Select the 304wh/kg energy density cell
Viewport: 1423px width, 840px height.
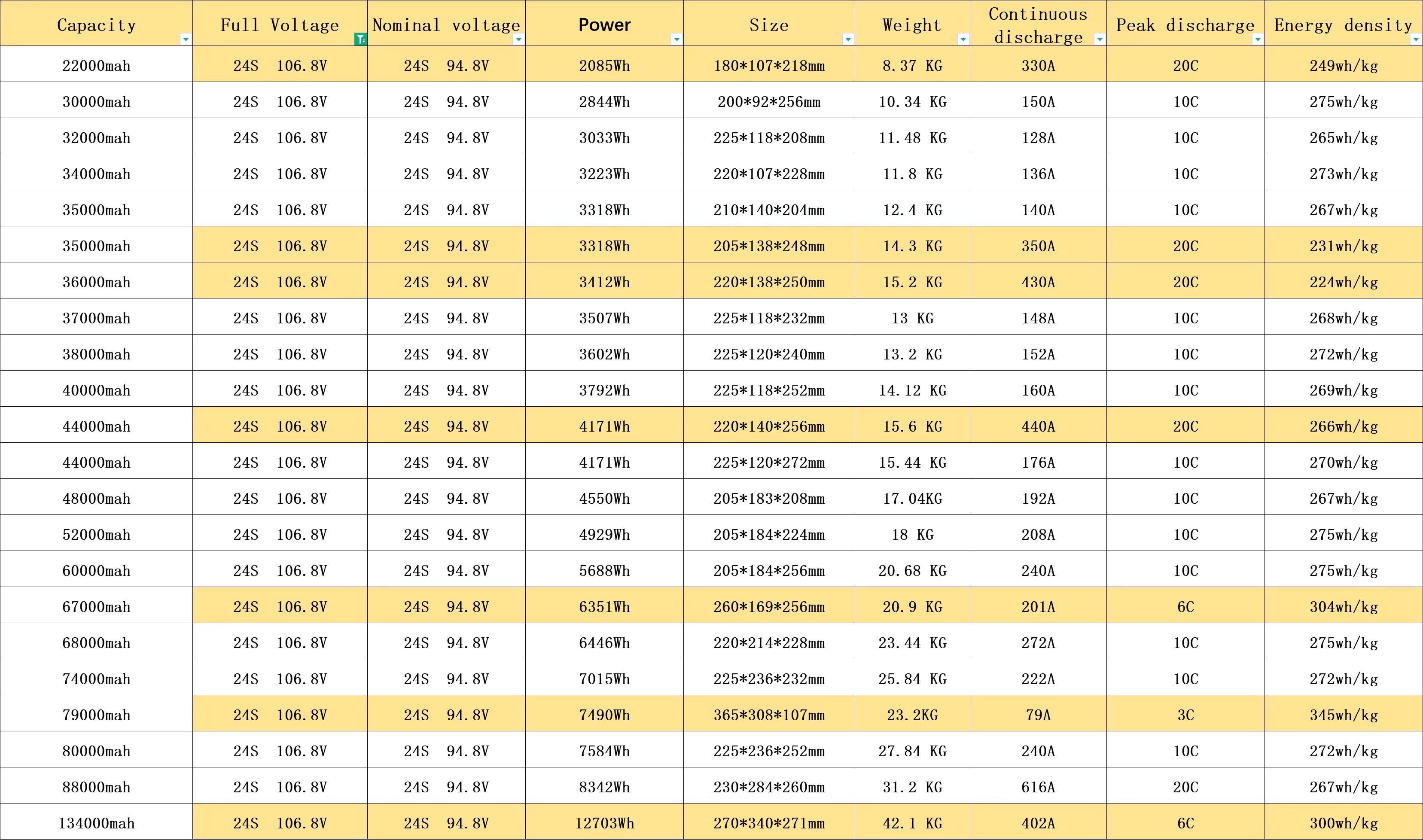(x=1344, y=606)
